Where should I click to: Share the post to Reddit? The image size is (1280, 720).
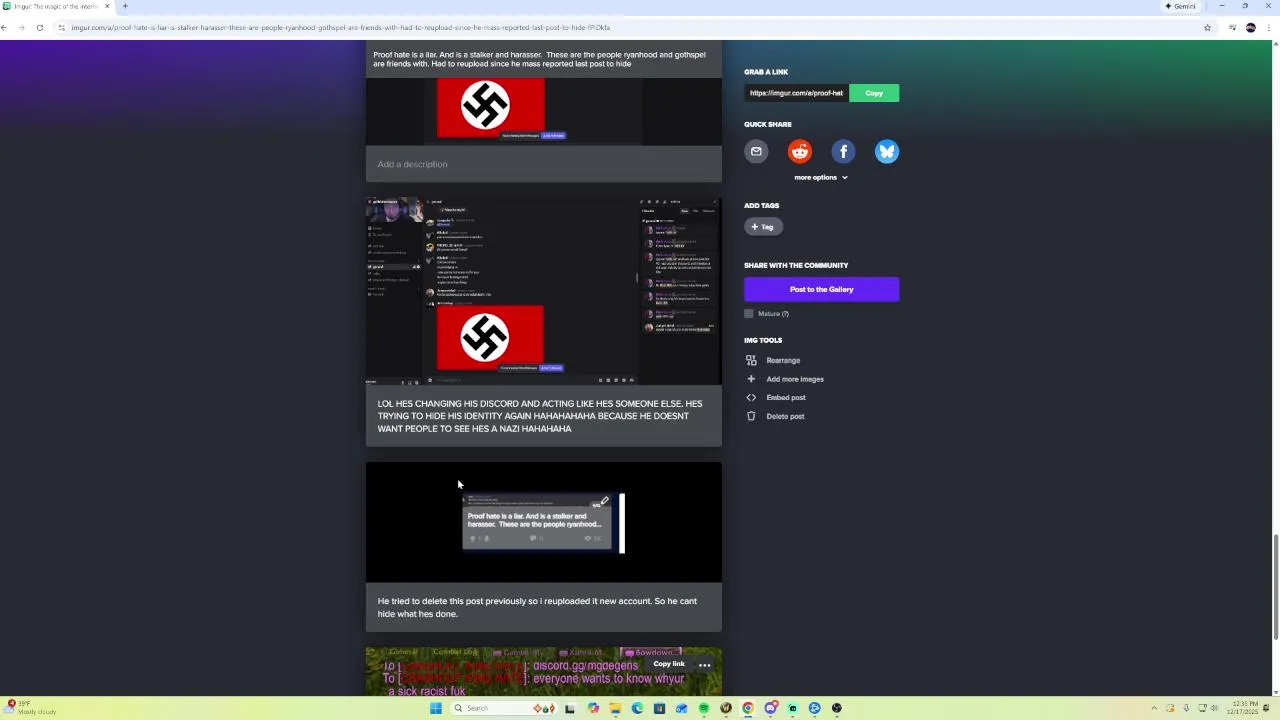pyautogui.click(x=800, y=151)
